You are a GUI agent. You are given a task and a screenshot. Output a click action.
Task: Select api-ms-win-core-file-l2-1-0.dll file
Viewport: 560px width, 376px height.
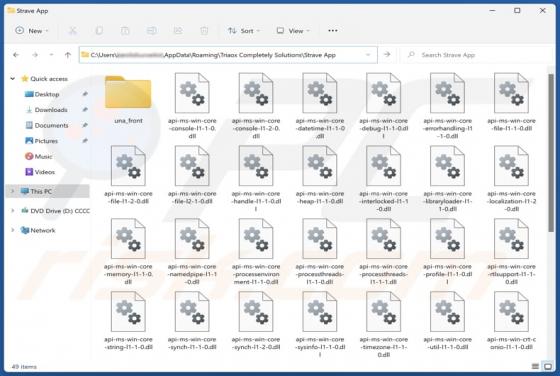(x=192, y=175)
